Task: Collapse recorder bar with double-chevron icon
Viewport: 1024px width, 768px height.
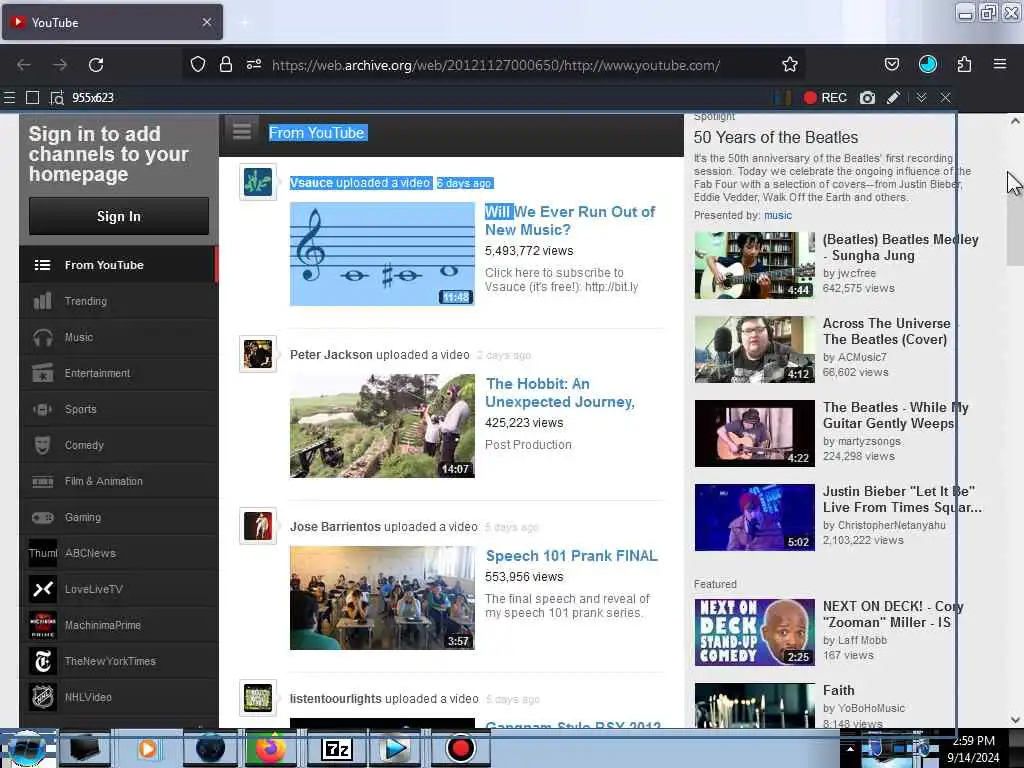Action: [x=921, y=97]
